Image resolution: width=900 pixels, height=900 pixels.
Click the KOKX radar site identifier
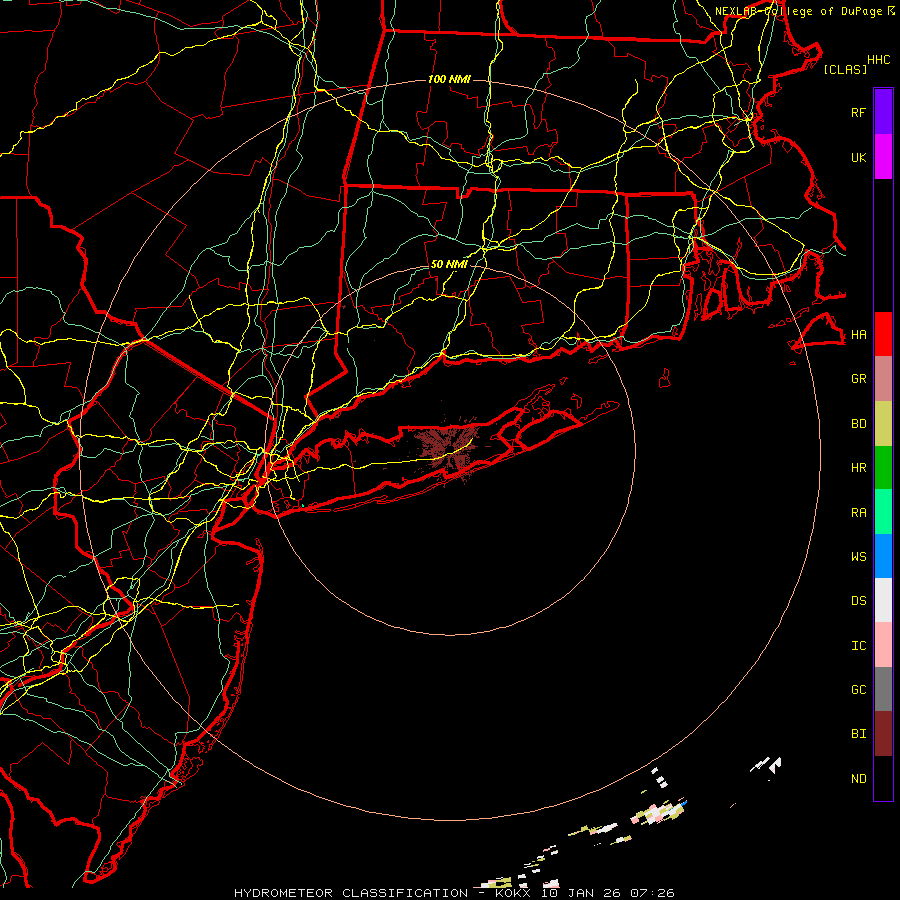click(513, 893)
